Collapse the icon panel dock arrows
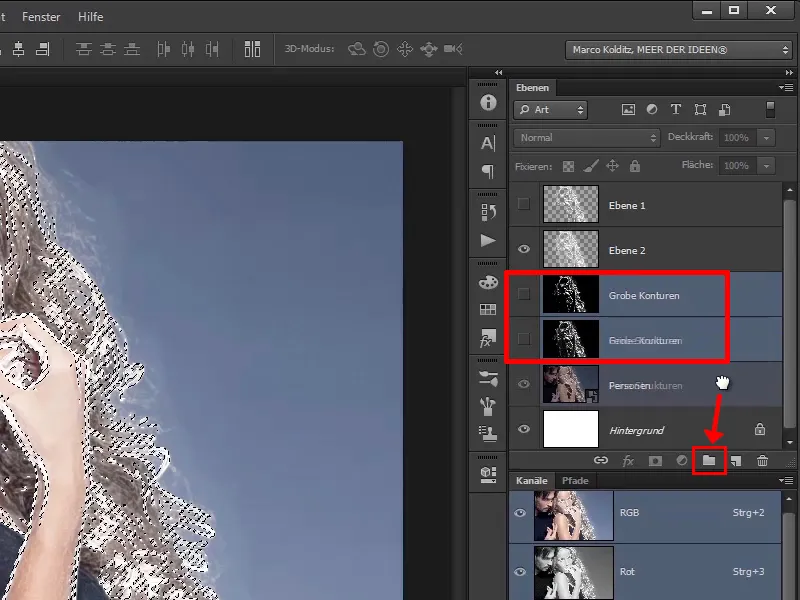The image size is (800, 600). [x=498, y=72]
